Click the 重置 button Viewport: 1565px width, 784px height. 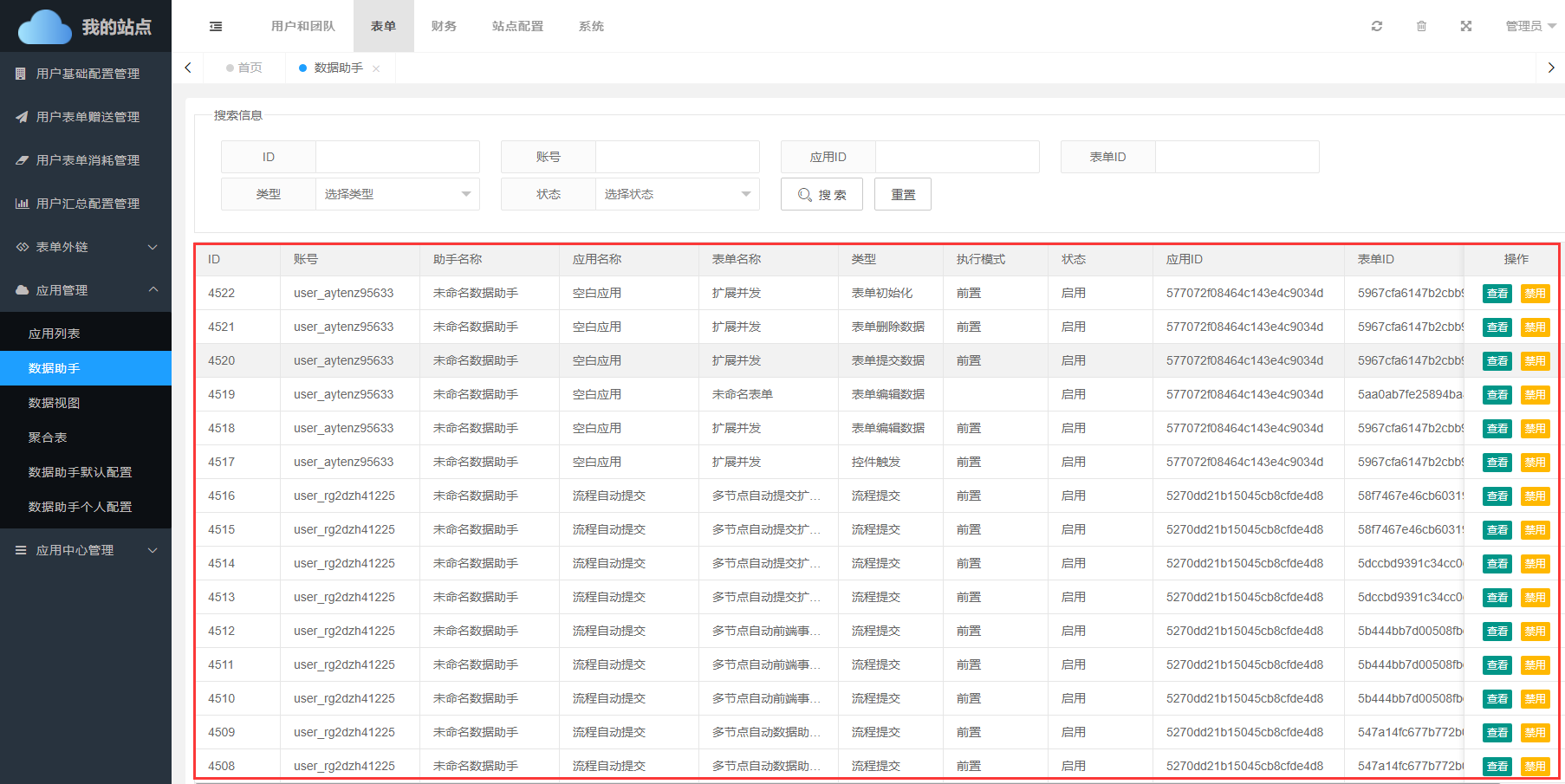point(903,194)
